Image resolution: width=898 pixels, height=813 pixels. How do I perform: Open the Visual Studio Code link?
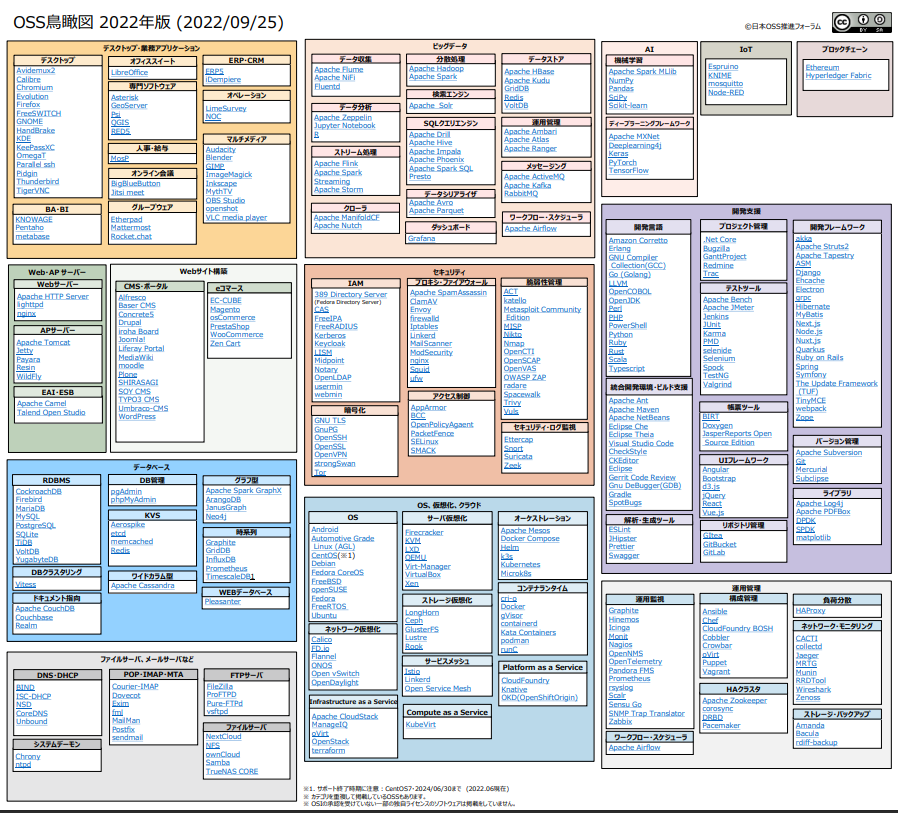click(x=641, y=444)
